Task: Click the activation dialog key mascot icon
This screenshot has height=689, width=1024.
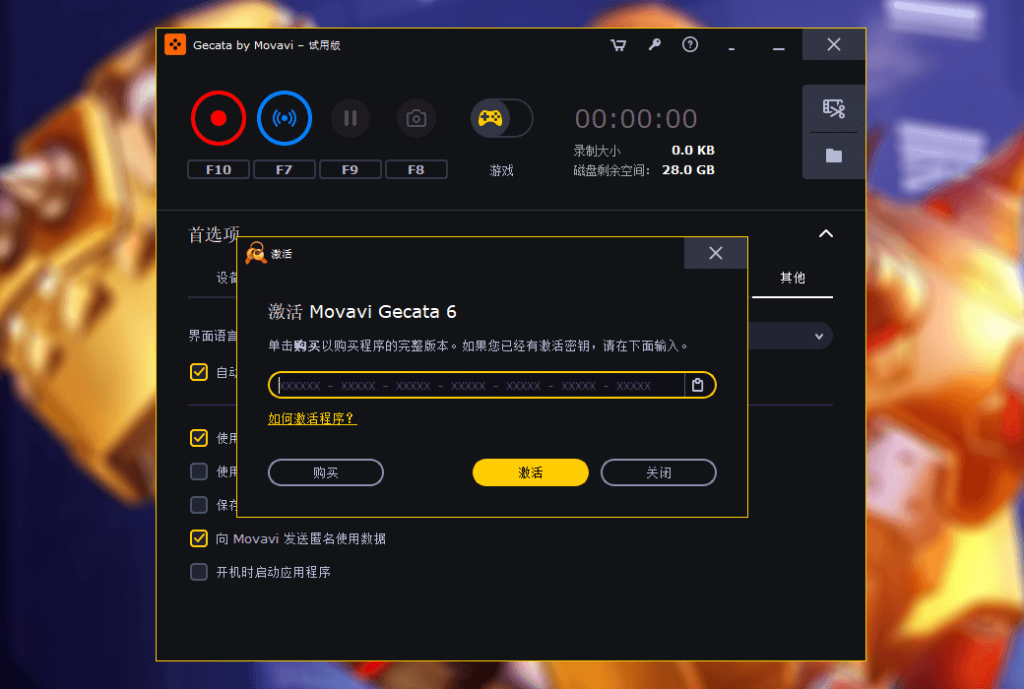Action: [256, 253]
